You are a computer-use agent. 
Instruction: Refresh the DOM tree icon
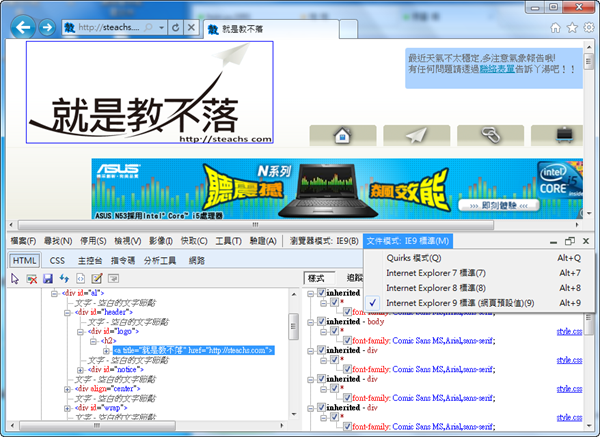point(64,279)
